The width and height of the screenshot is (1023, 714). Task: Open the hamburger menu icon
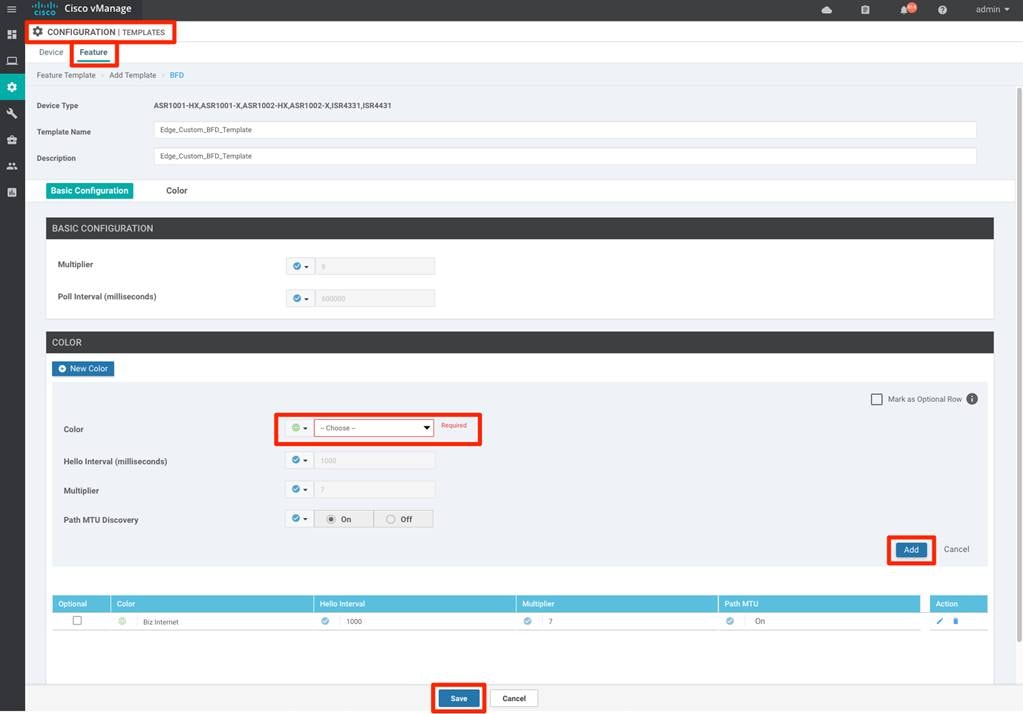click(11, 9)
